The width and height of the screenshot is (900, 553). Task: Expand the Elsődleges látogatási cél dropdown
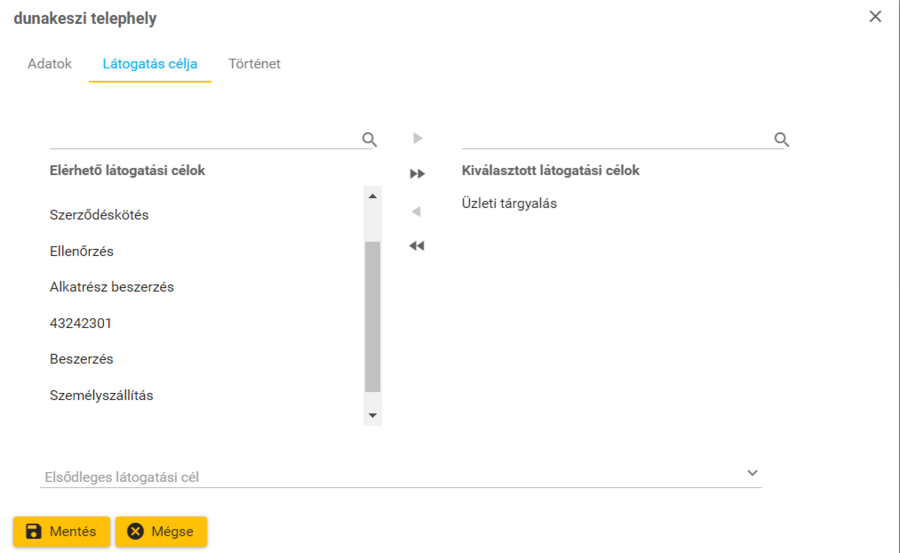[x=753, y=473]
